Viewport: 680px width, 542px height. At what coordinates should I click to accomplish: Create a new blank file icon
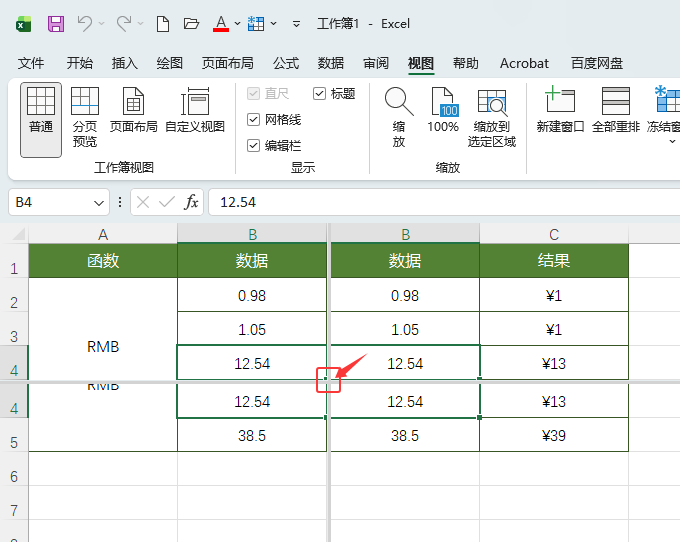pos(163,24)
